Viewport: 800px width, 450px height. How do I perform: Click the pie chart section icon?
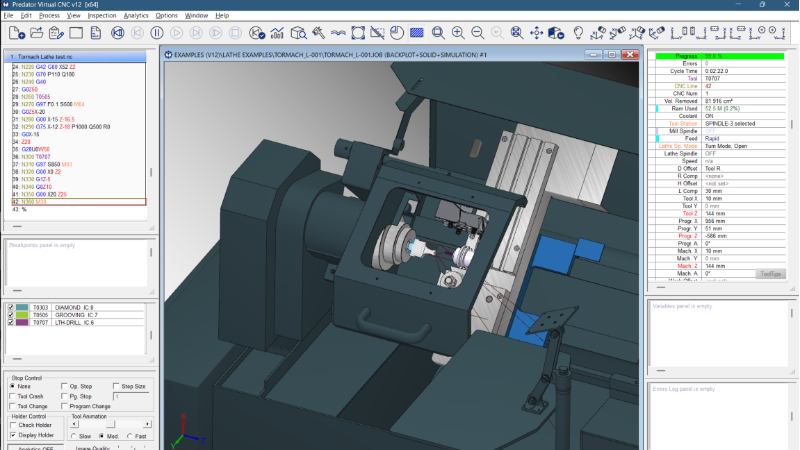coord(397,33)
